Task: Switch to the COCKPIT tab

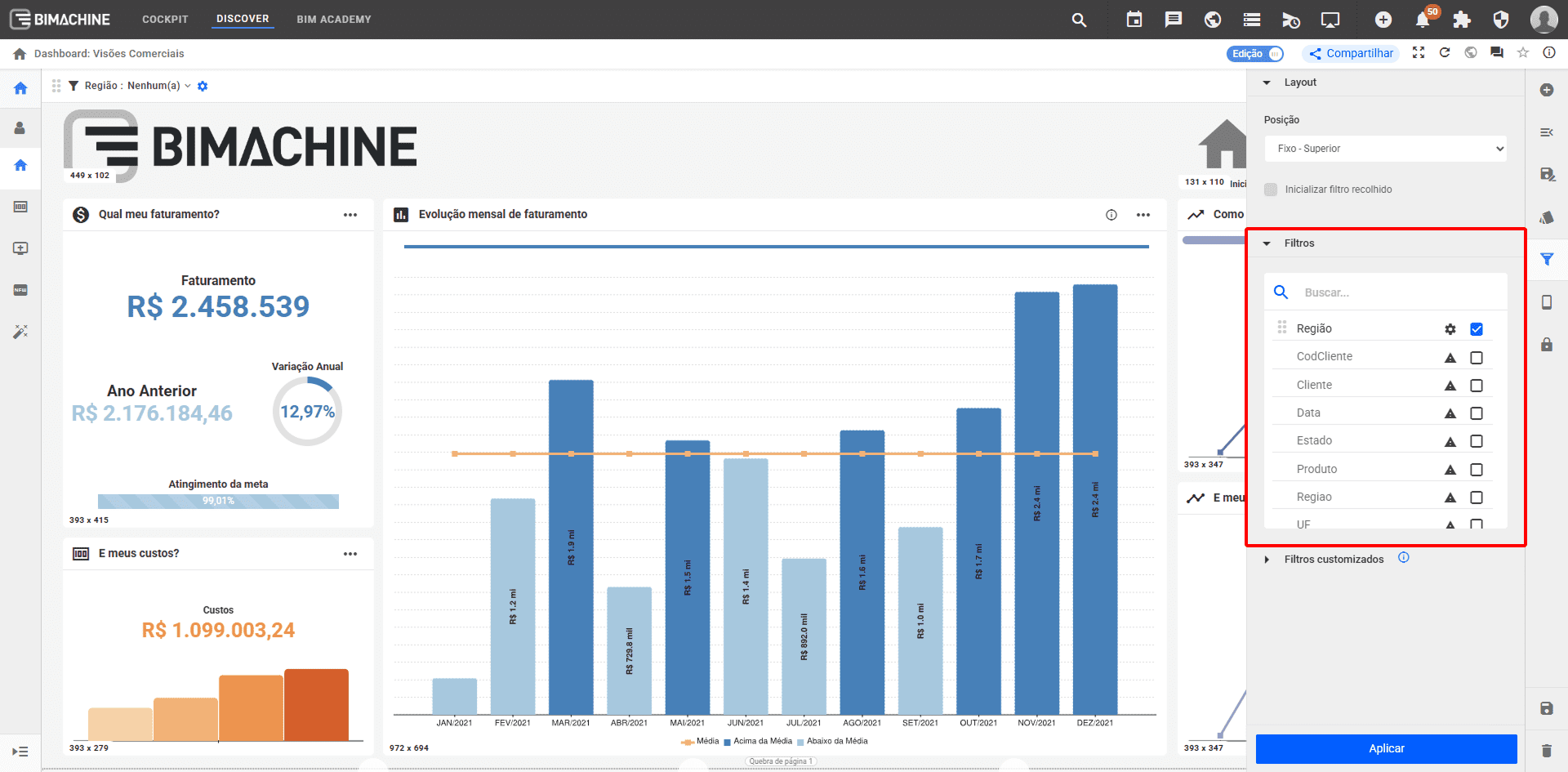Action: tap(165, 20)
